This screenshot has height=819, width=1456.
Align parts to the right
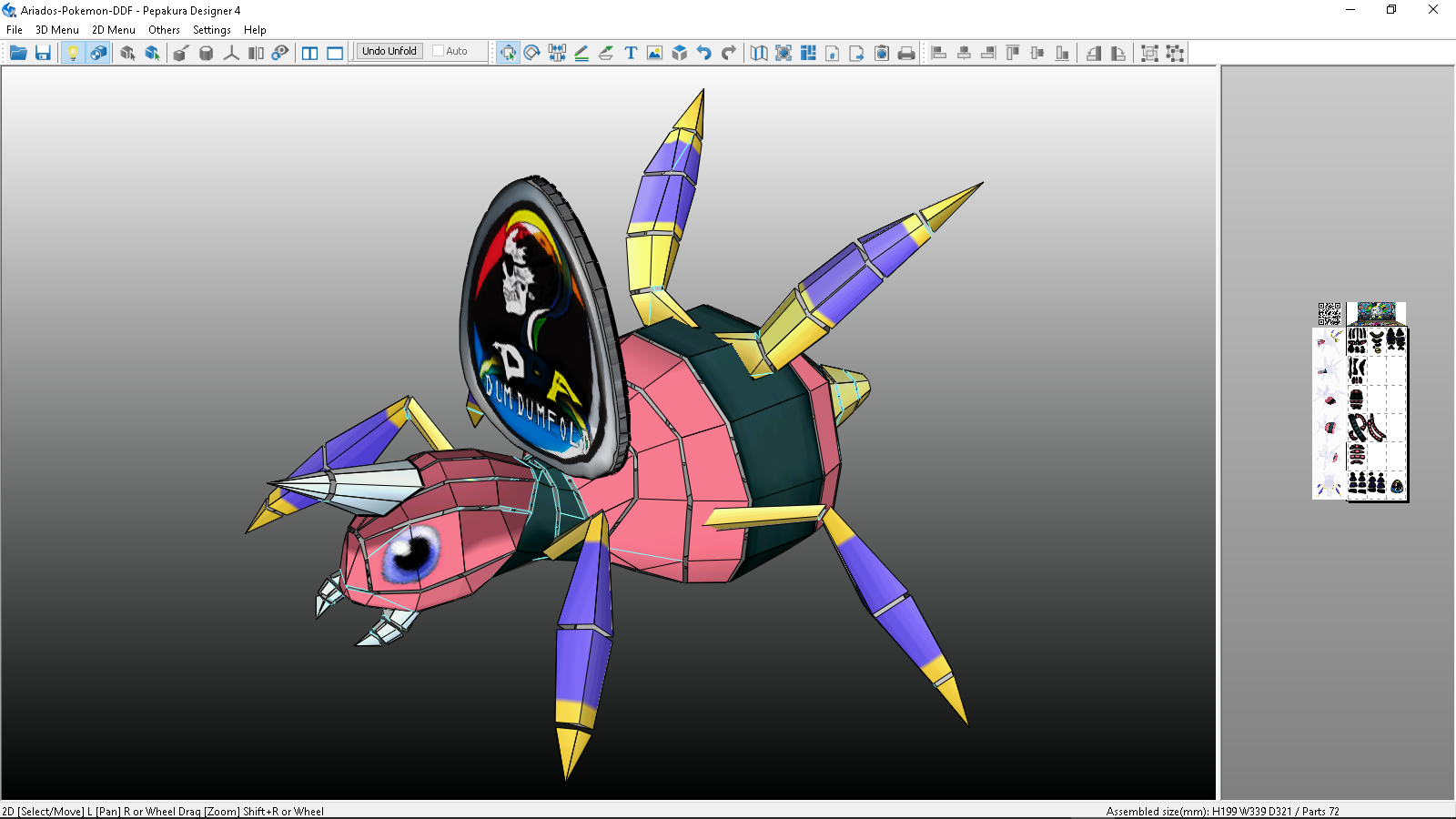tap(988, 53)
